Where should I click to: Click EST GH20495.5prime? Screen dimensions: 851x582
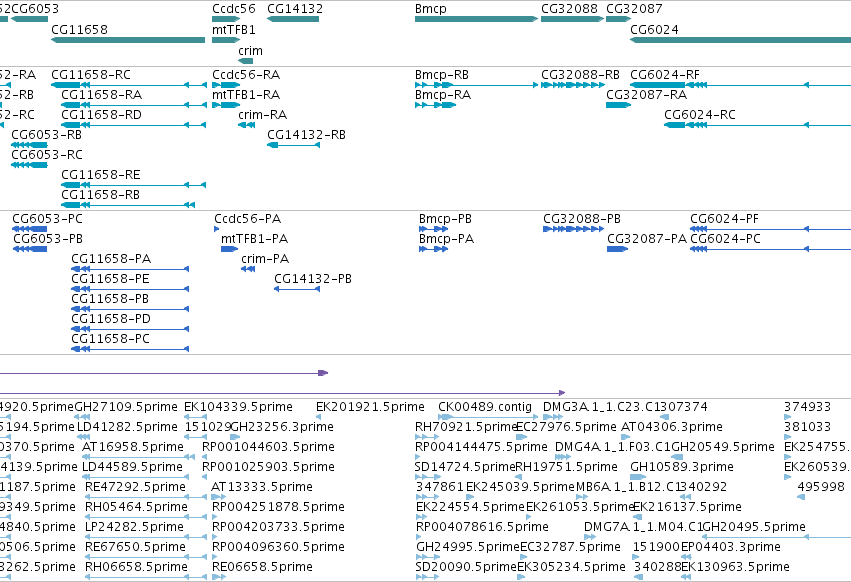(x=777, y=536)
